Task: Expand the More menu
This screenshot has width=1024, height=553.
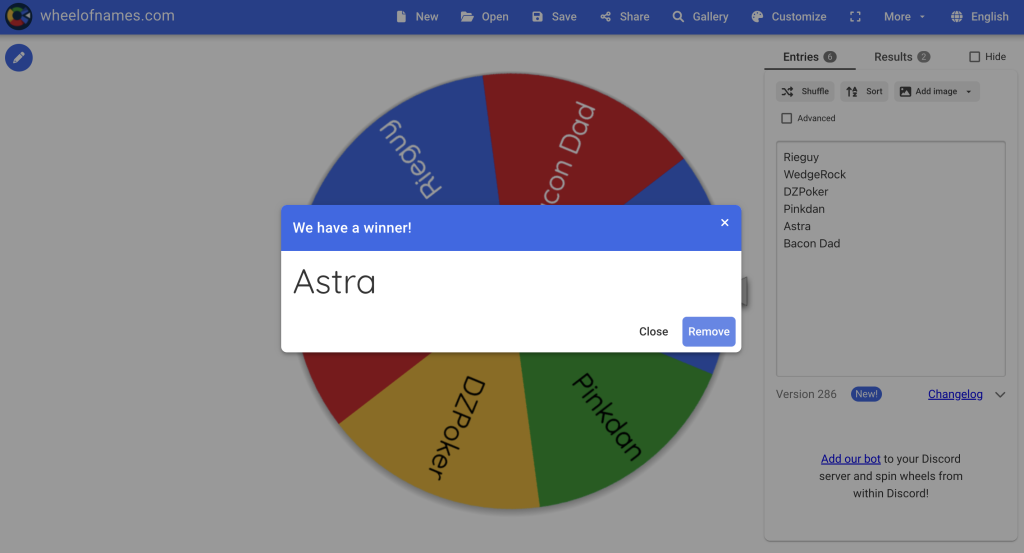Action: coord(904,17)
